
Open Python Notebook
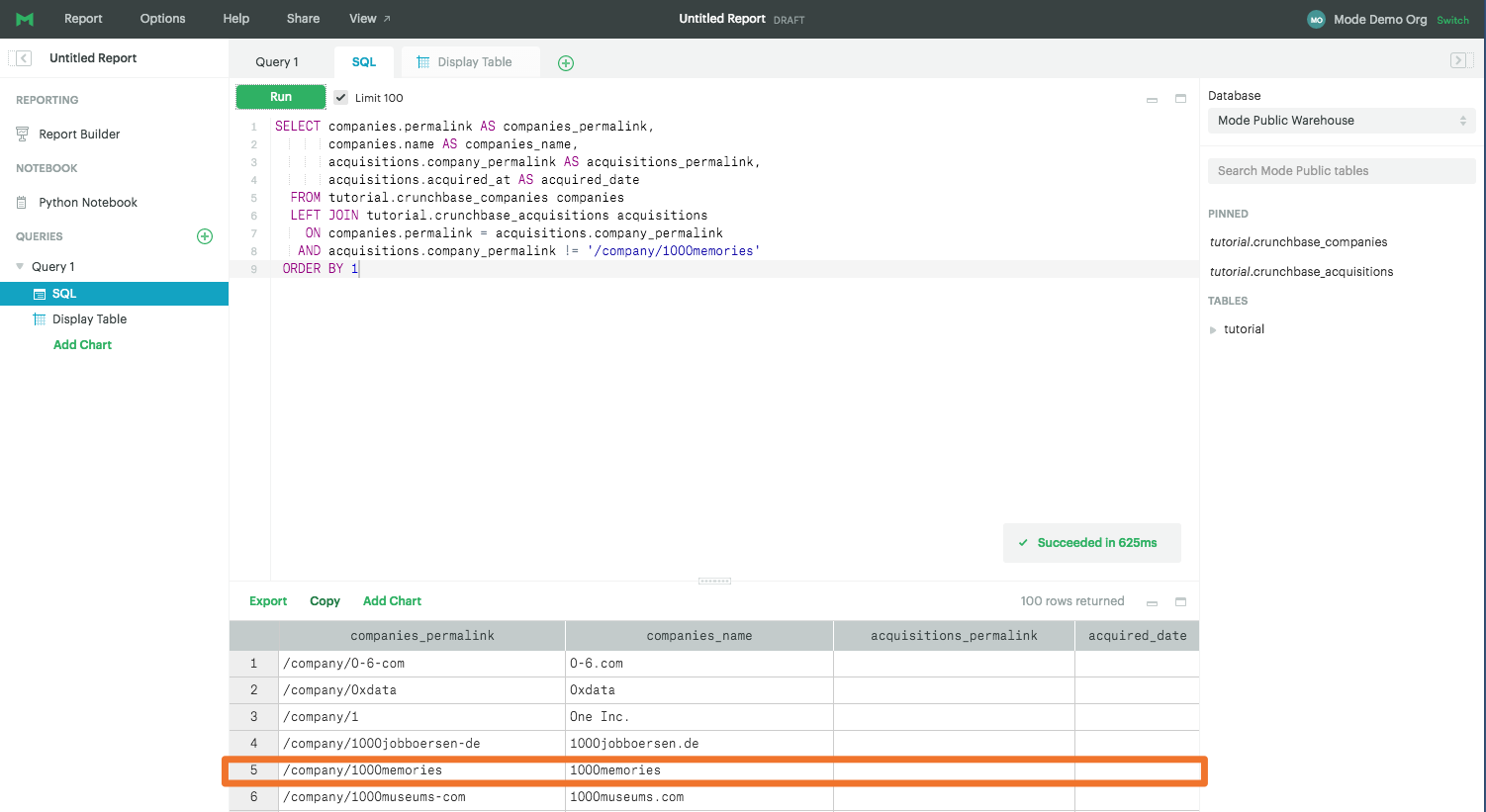tap(88, 203)
